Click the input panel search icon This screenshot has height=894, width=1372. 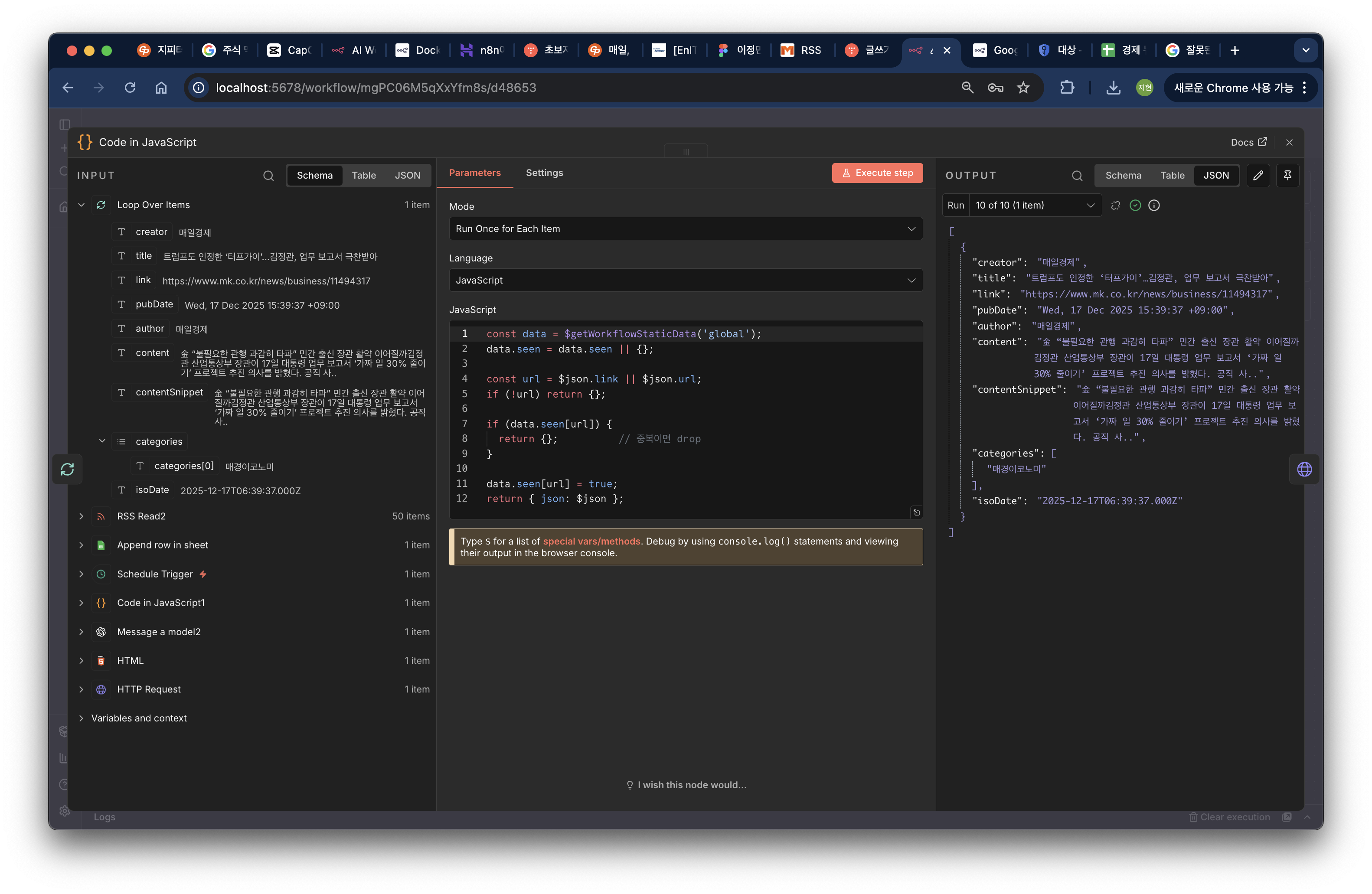pos(268,176)
